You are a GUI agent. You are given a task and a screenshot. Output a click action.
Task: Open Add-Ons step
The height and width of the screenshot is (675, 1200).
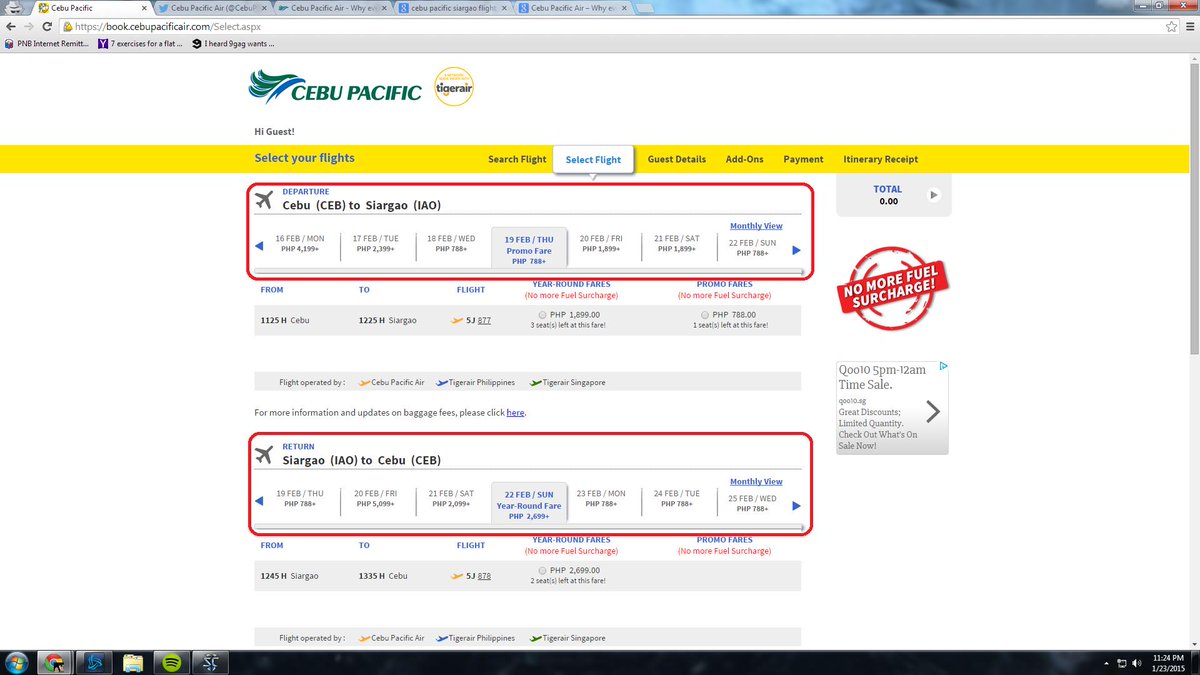point(744,159)
